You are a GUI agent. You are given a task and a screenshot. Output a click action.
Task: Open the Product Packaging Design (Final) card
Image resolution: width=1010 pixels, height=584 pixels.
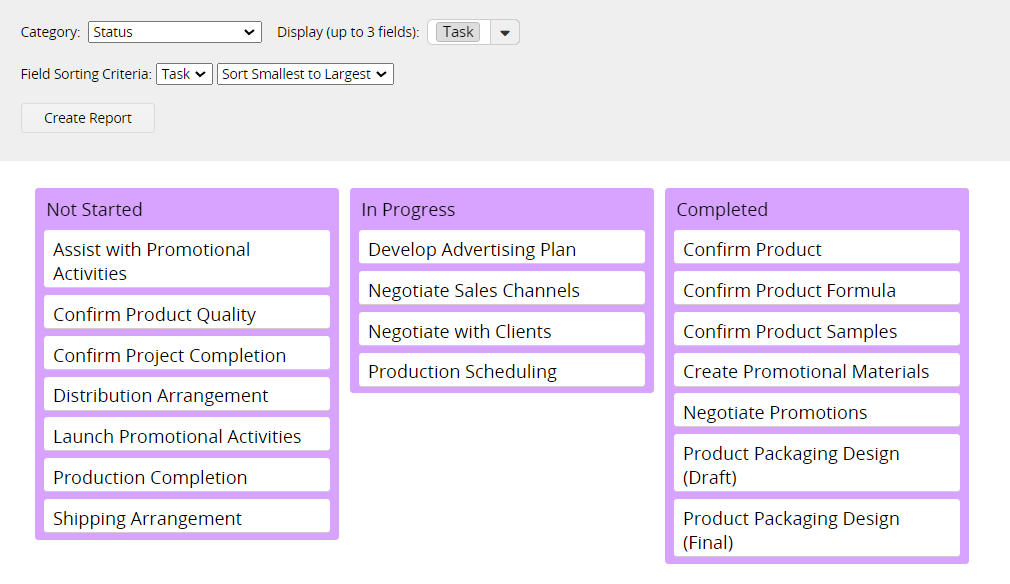click(817, 530)
